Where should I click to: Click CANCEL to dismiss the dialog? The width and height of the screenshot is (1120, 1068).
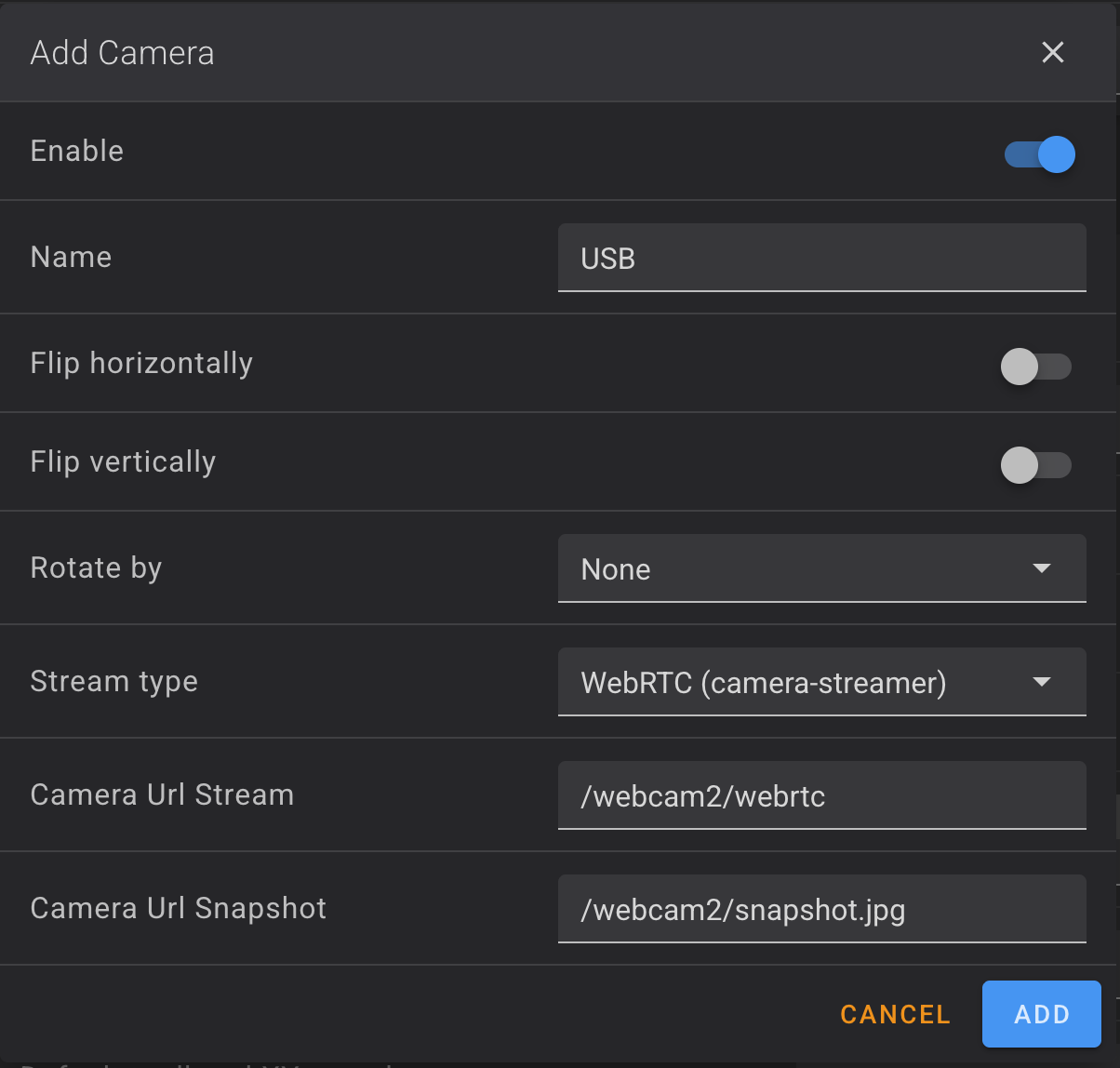pos(894,1014)
